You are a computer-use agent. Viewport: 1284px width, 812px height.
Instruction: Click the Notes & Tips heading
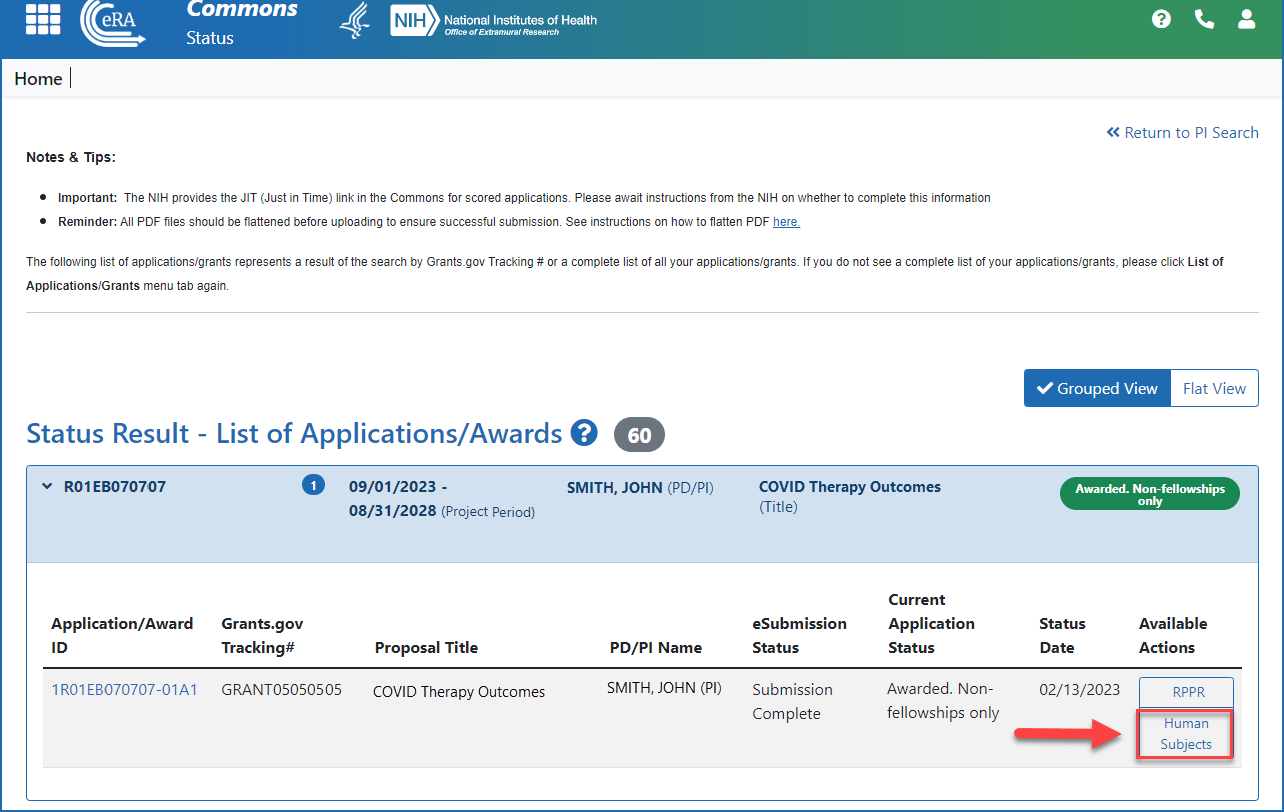[71, 157]
